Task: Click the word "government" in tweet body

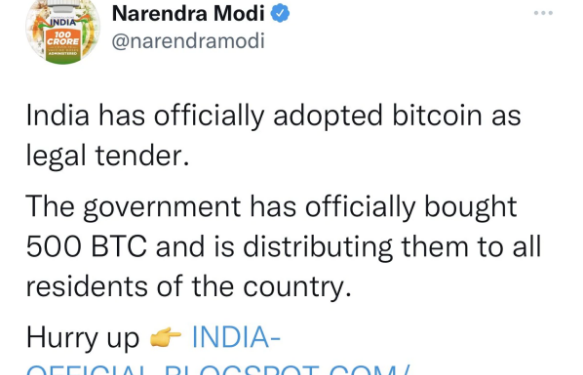Action: [162, 207]
